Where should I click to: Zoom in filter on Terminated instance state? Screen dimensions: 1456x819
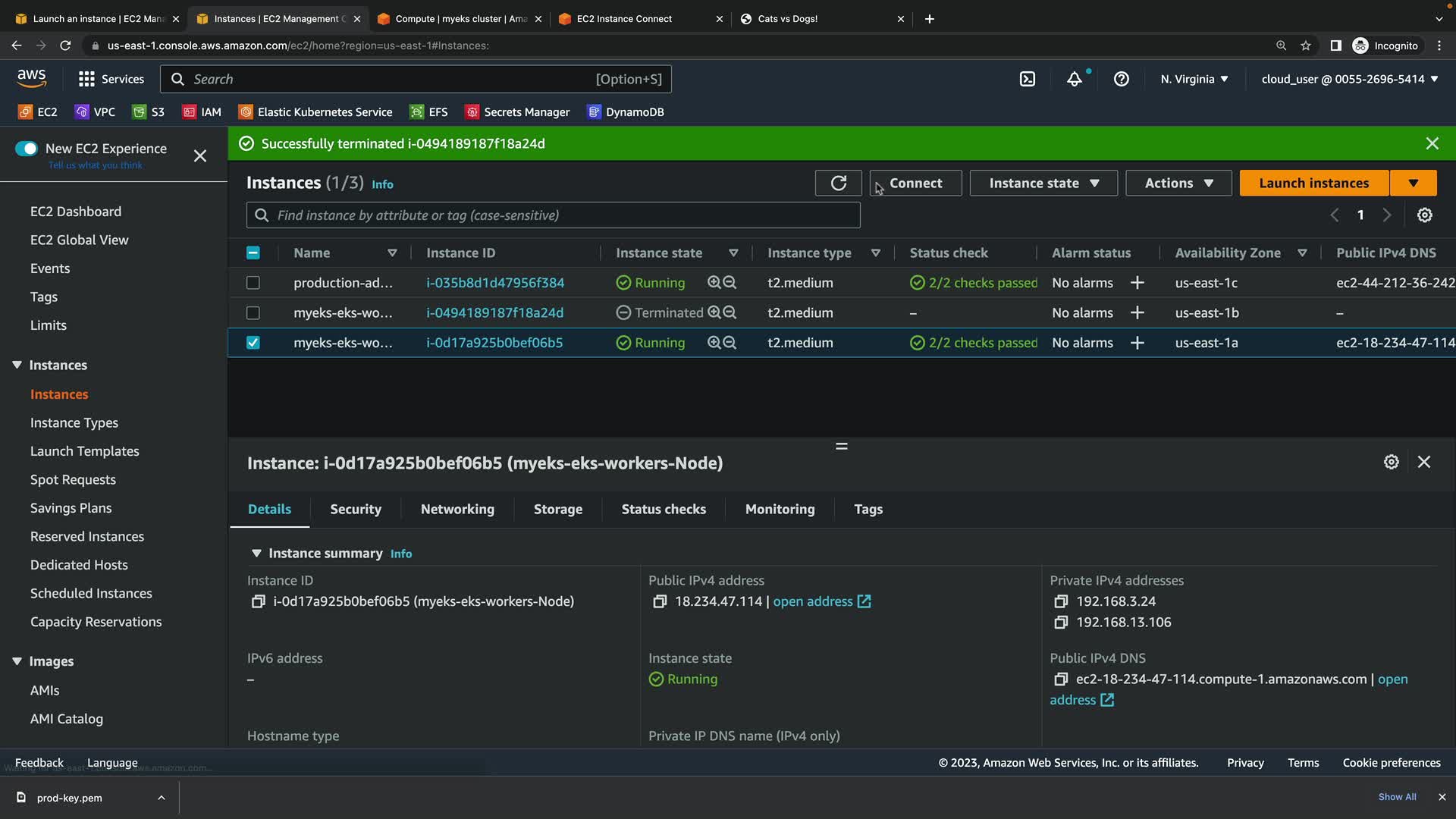coord(714,312)
